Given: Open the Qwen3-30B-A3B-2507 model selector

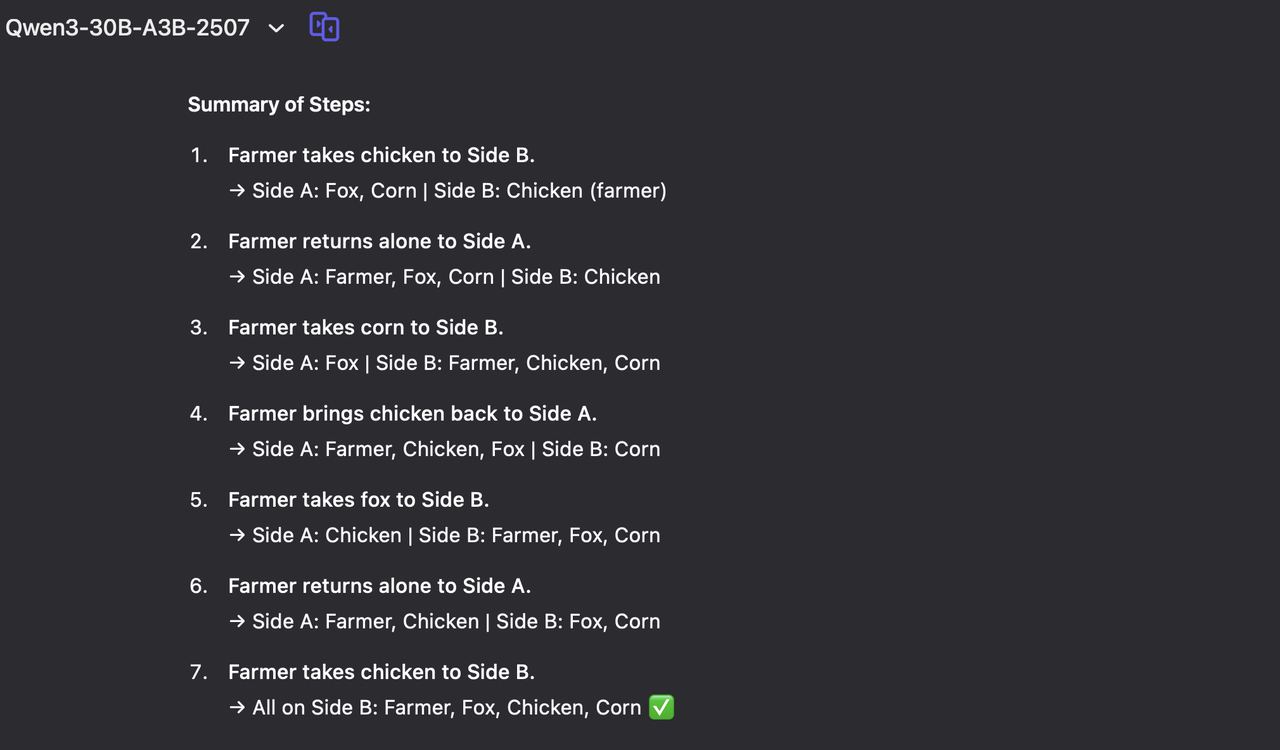Looking at the screenshot, I should tap(127, 28).
